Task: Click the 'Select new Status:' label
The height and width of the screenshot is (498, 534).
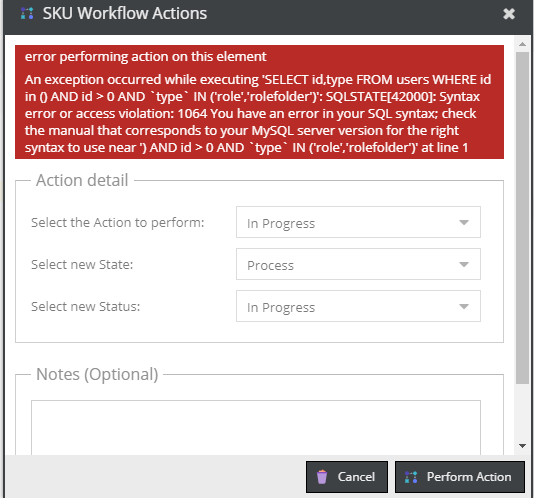Action: [85, 307]
